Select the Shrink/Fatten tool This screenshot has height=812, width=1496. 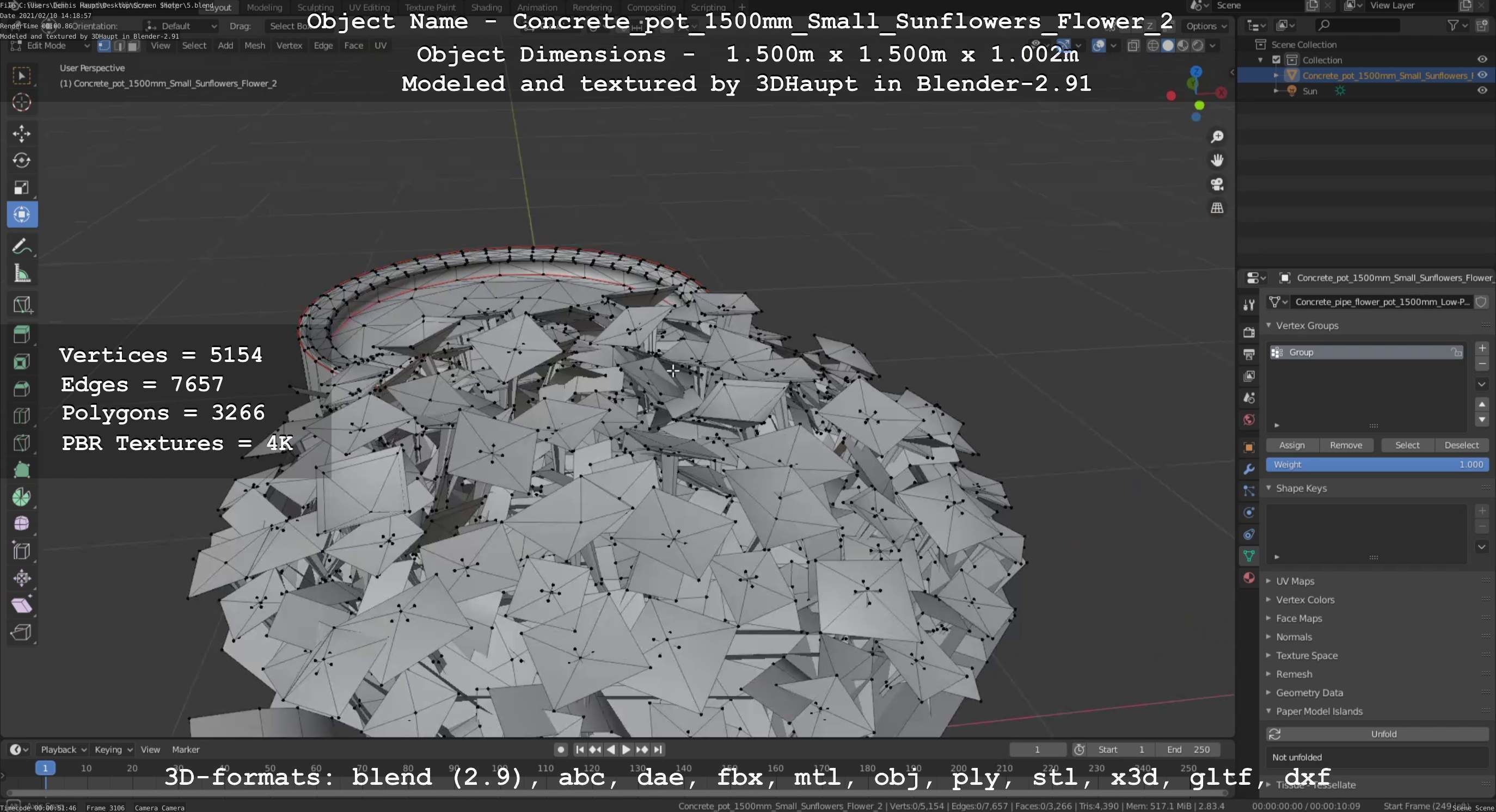click(x=21, y=577)
